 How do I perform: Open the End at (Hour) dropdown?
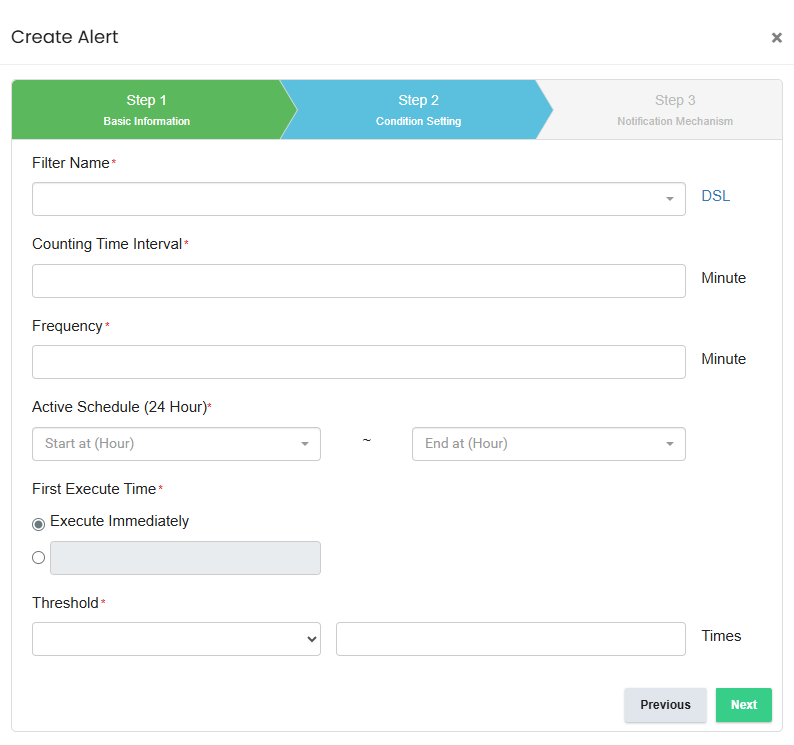tap(549, 444)
